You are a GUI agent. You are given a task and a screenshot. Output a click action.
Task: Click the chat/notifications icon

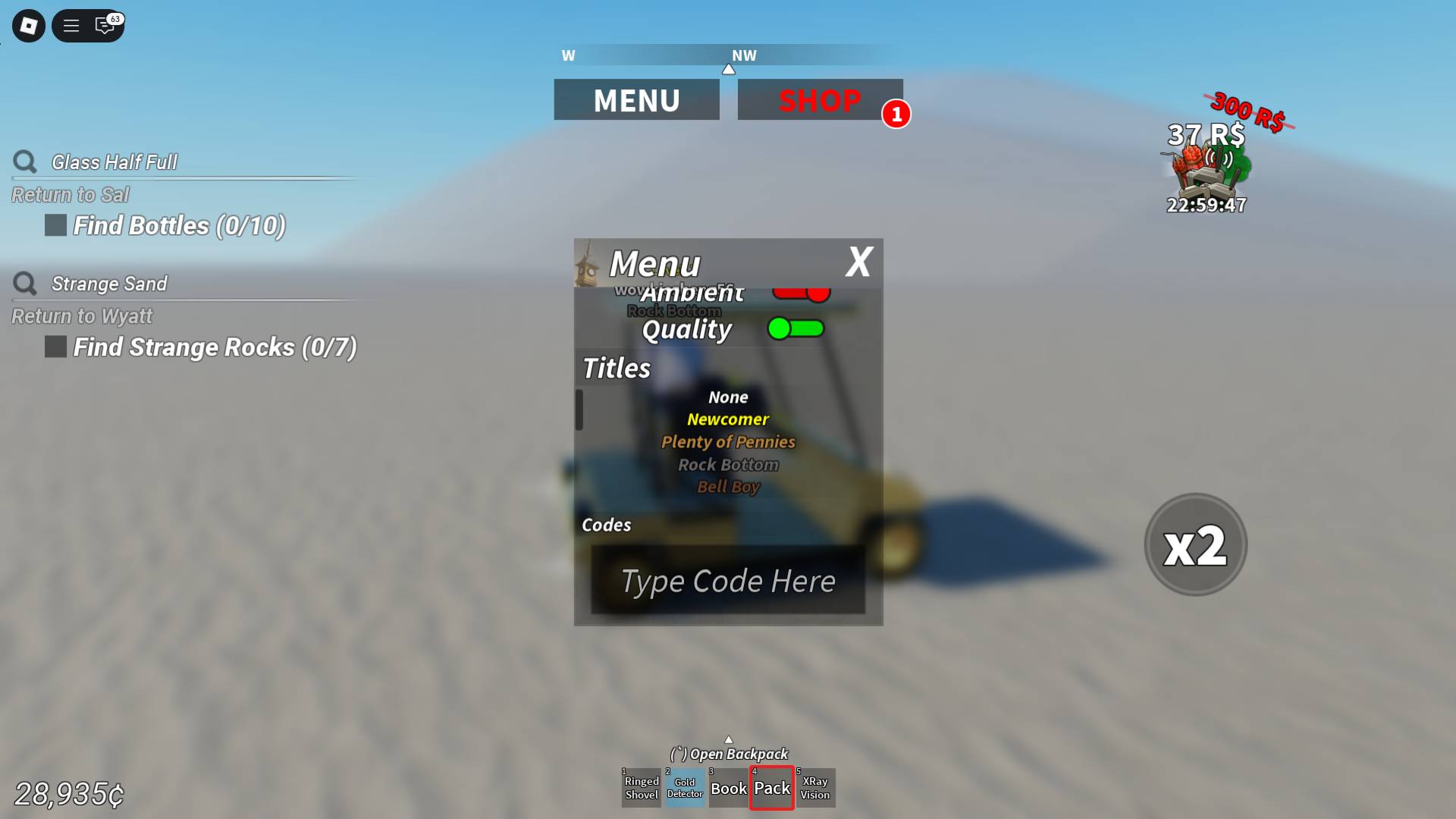click(105, 25)
